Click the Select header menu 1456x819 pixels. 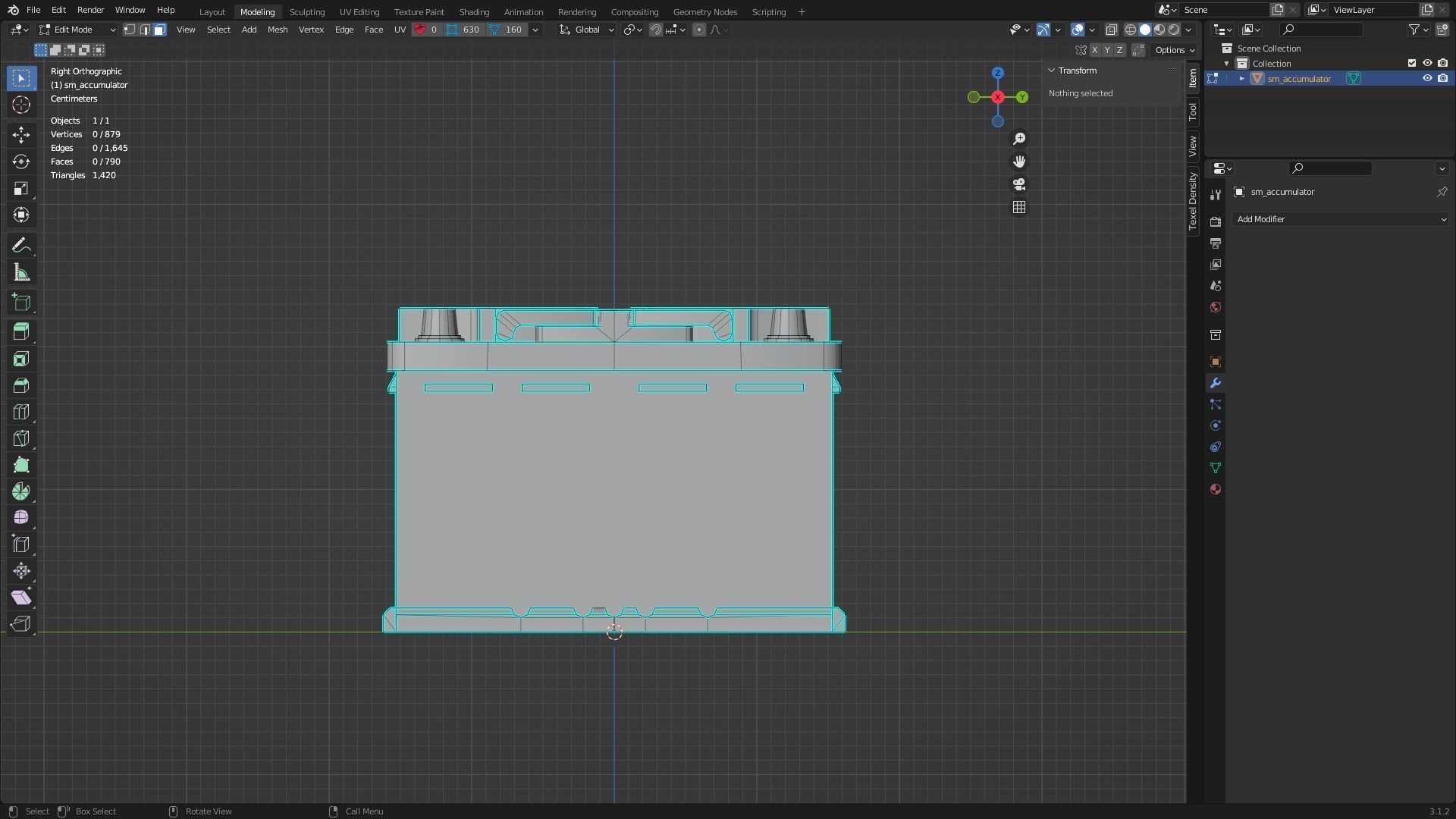pyautogui.click(x=218, y=30)
